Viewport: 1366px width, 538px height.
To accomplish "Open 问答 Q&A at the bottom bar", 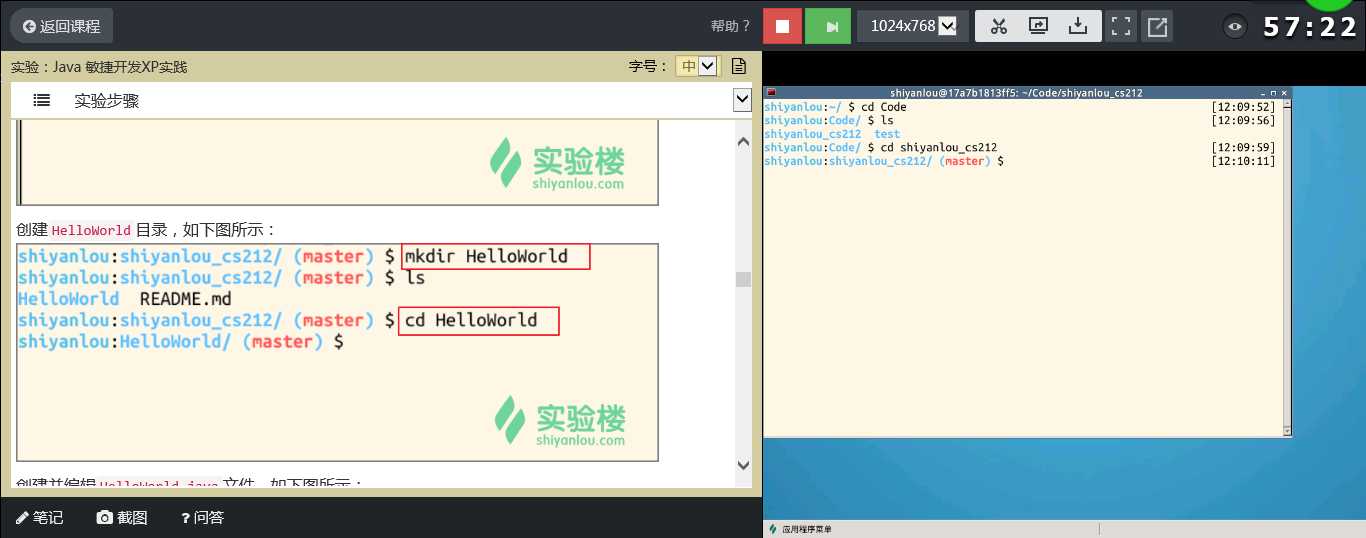I will [x=202, y=517].
